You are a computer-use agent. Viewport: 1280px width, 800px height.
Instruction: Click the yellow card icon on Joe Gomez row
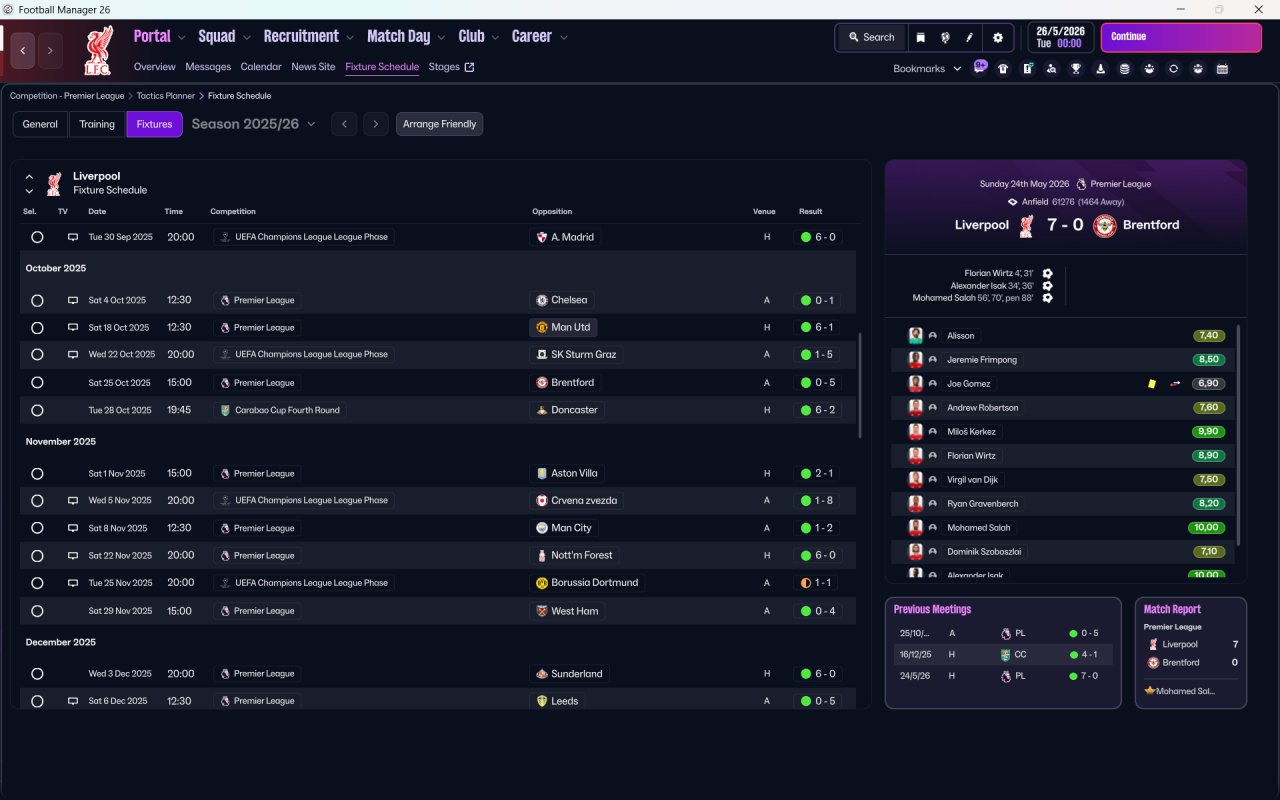[1152, 383]
